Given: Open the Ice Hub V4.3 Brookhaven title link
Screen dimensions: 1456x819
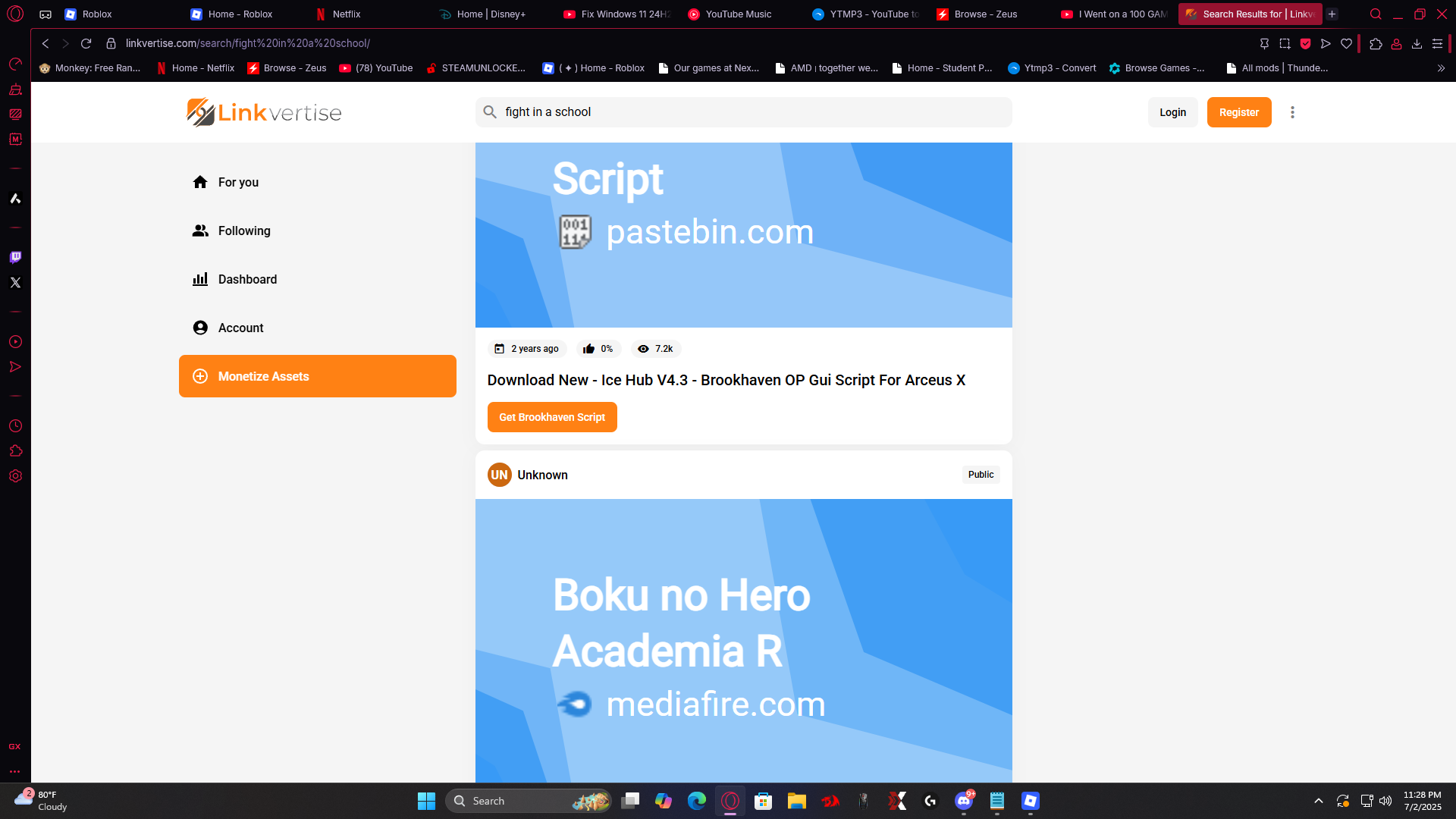Looking at the screenshot, I should 726,380.
